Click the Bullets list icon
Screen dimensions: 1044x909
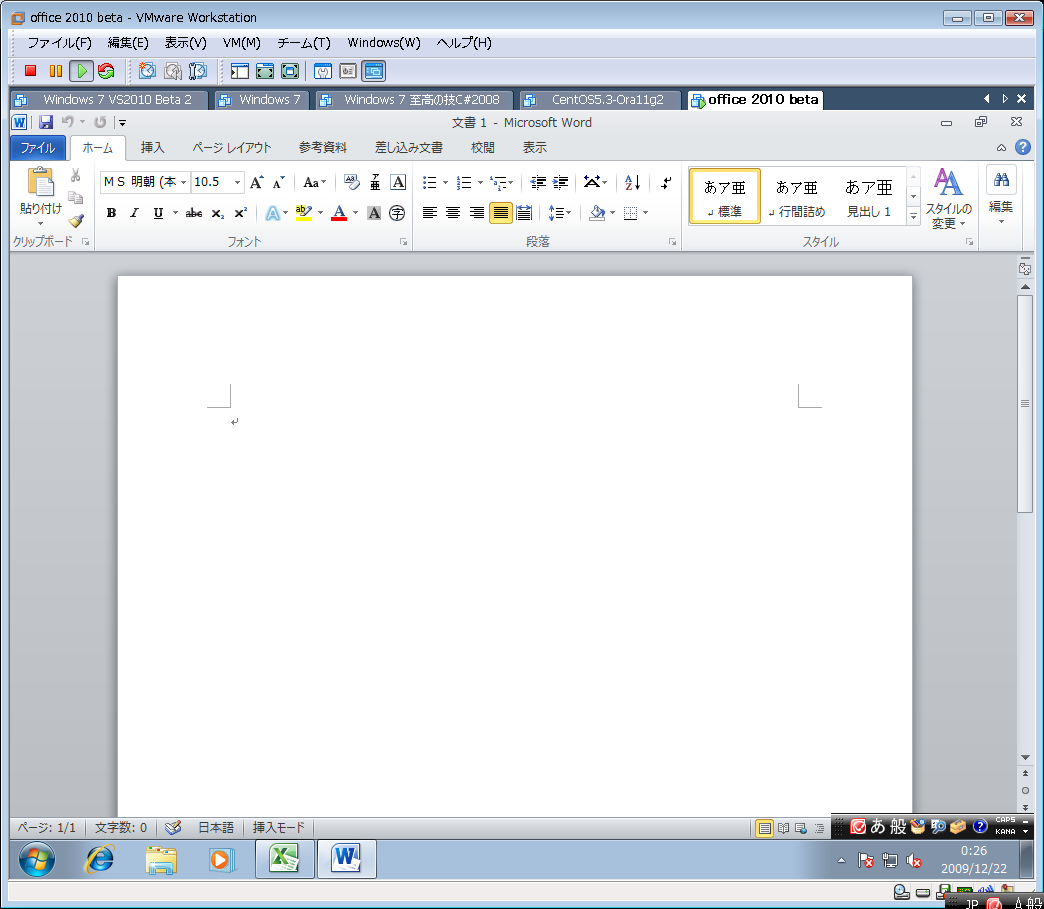pyautogui.click(x=429, y=182)
